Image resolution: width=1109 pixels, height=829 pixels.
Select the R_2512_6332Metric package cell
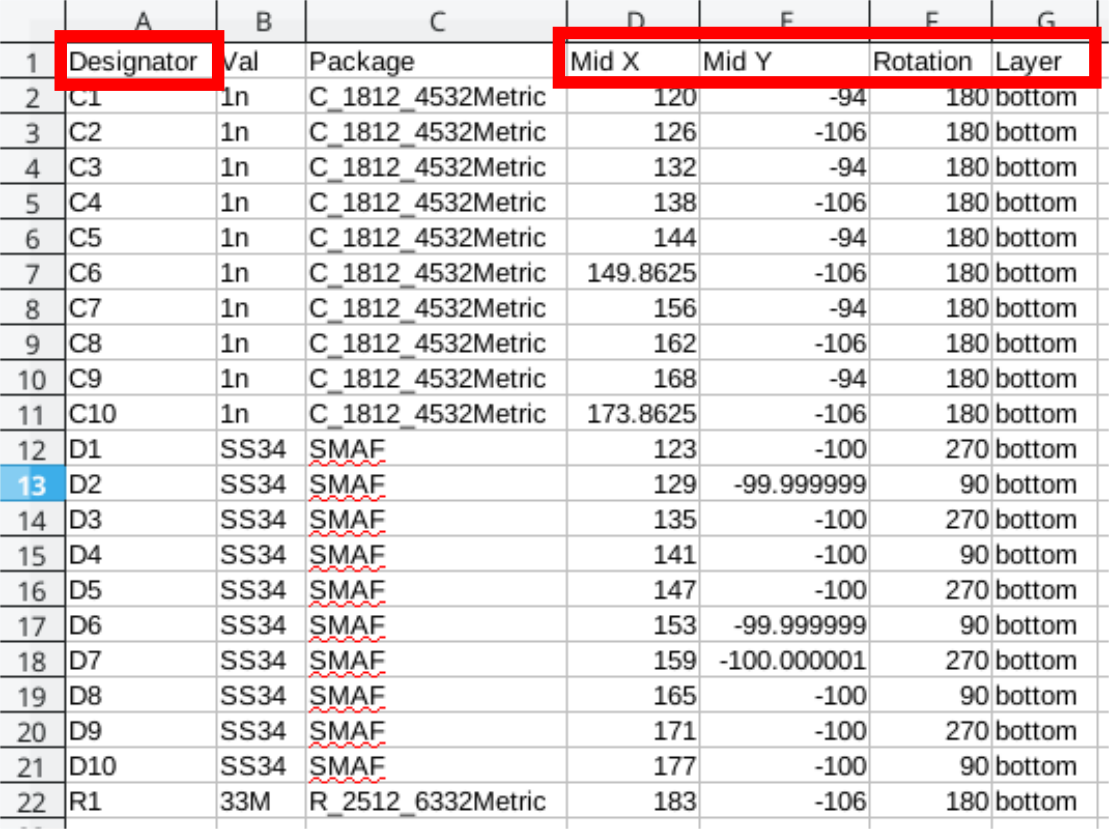pos(436,802)
